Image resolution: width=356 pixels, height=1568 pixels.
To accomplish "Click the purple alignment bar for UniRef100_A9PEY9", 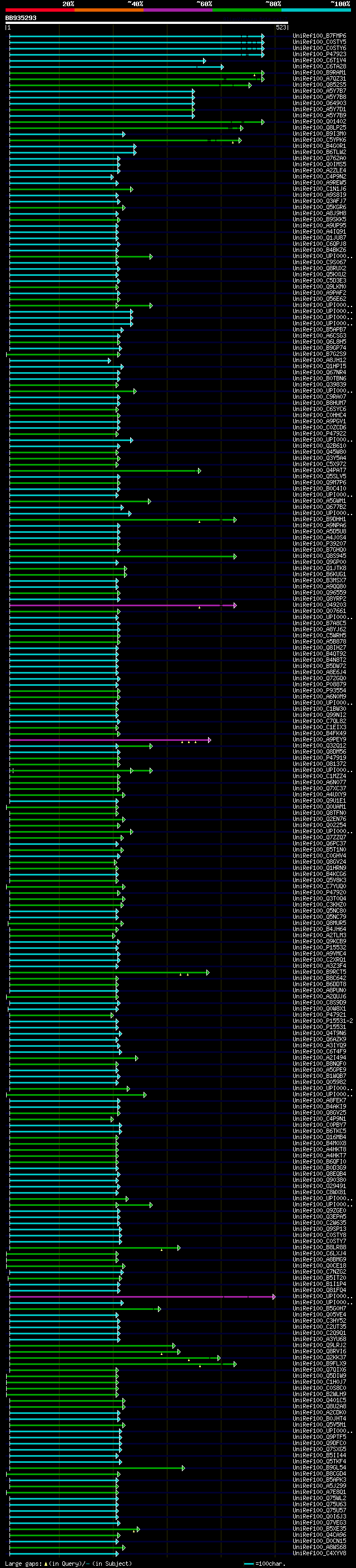I will (x=110, y=740).
